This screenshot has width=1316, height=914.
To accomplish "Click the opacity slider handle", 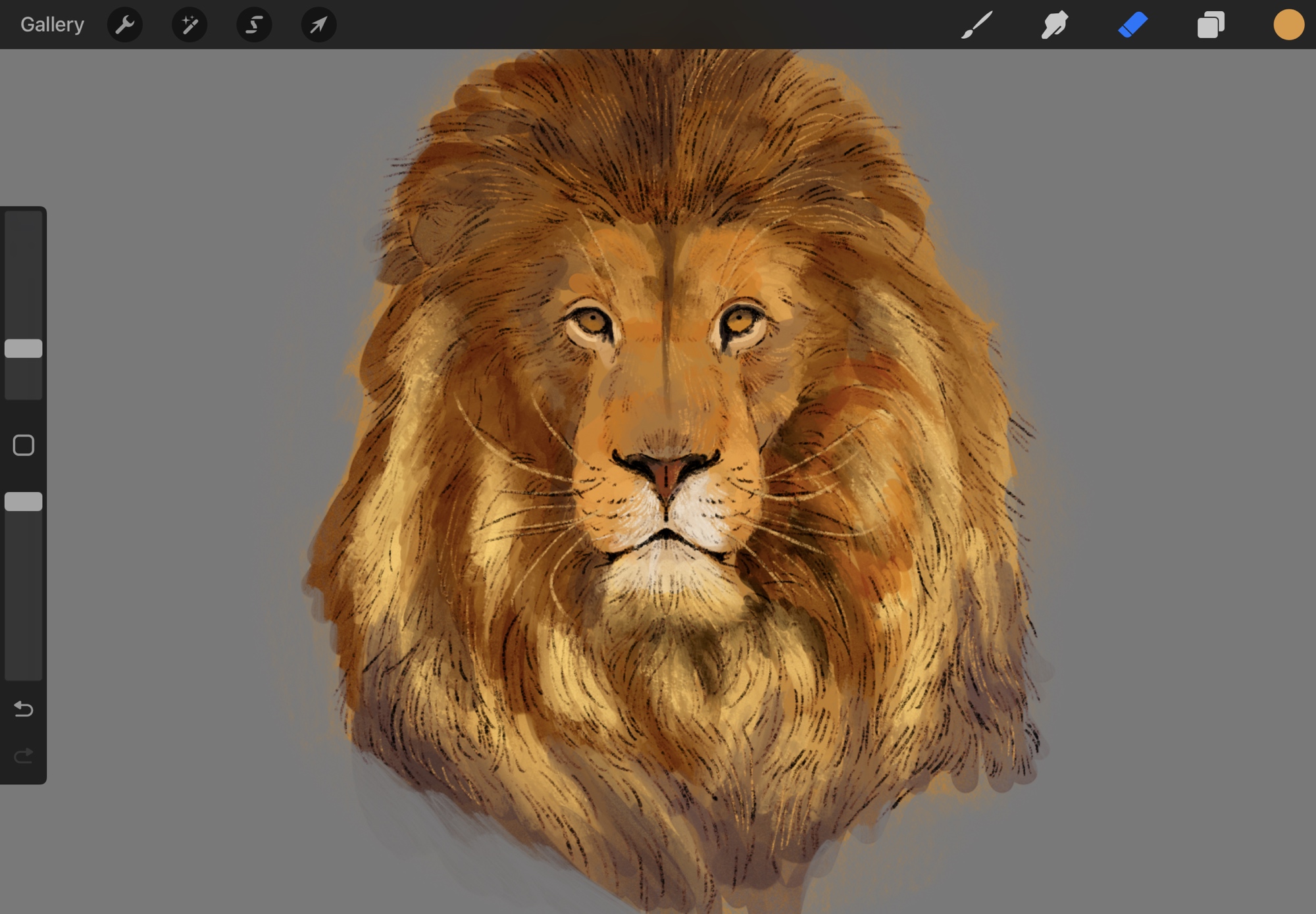I will (24, 501).
